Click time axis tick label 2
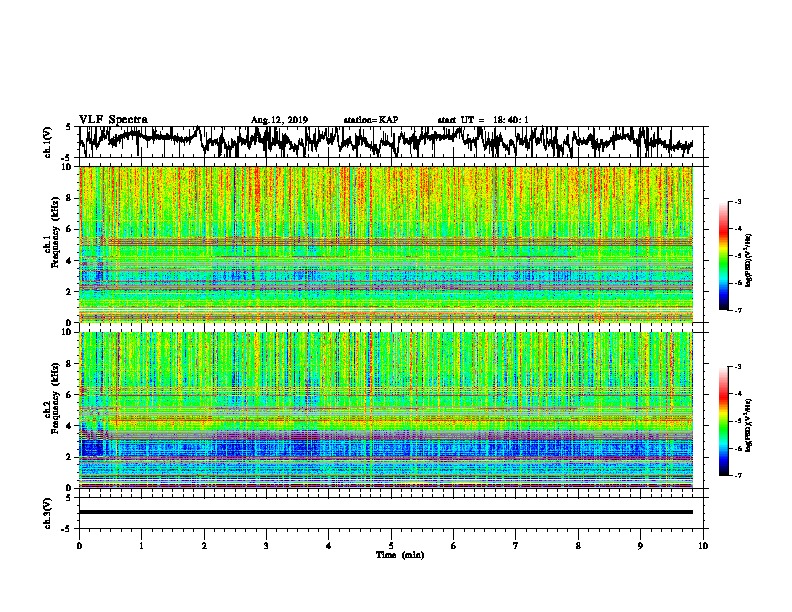This screenshot has height=612, width=792. pos(204,546)
